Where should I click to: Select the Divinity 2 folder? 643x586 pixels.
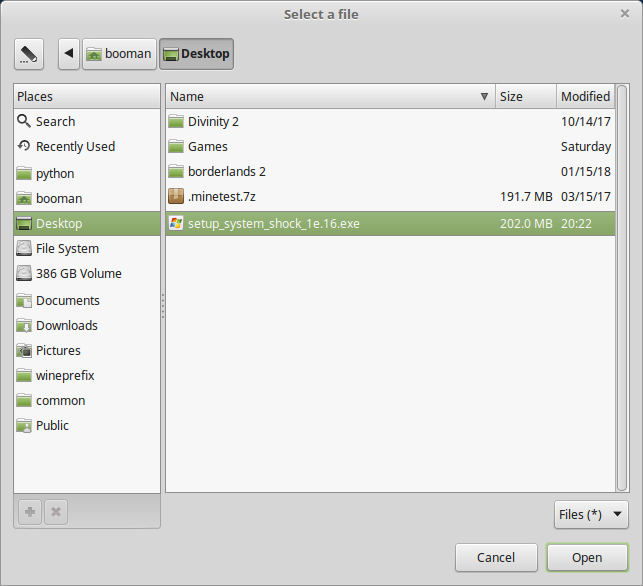pyautogui.click(x=390, y=121)
